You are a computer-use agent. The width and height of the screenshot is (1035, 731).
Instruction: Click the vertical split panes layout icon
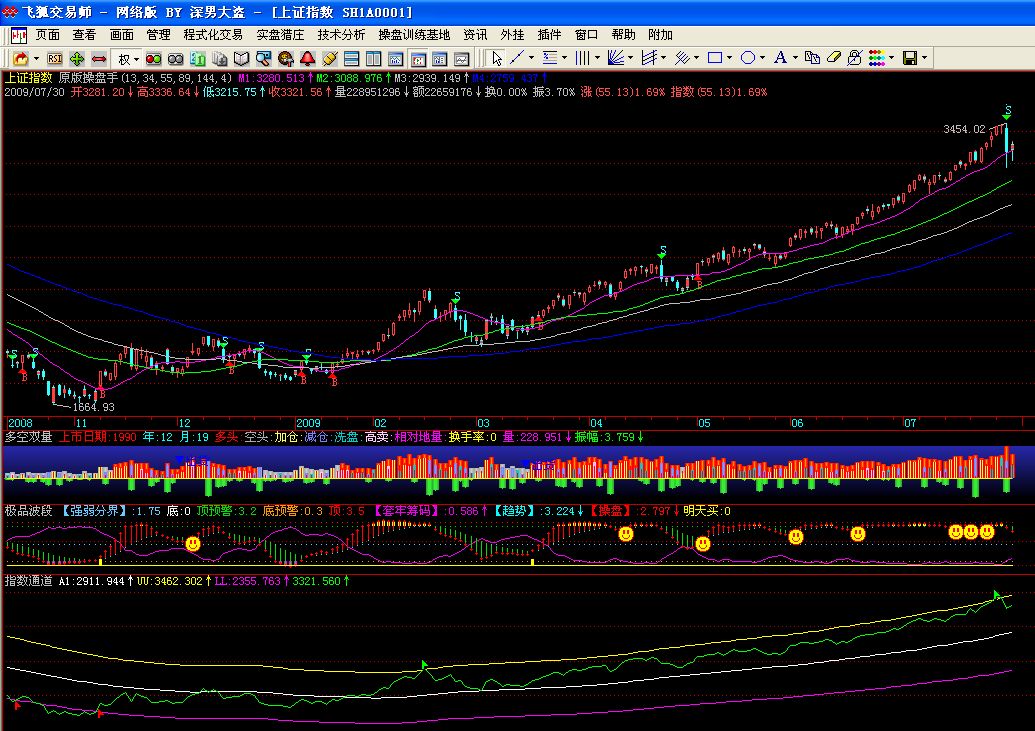(x=374, y=59)
